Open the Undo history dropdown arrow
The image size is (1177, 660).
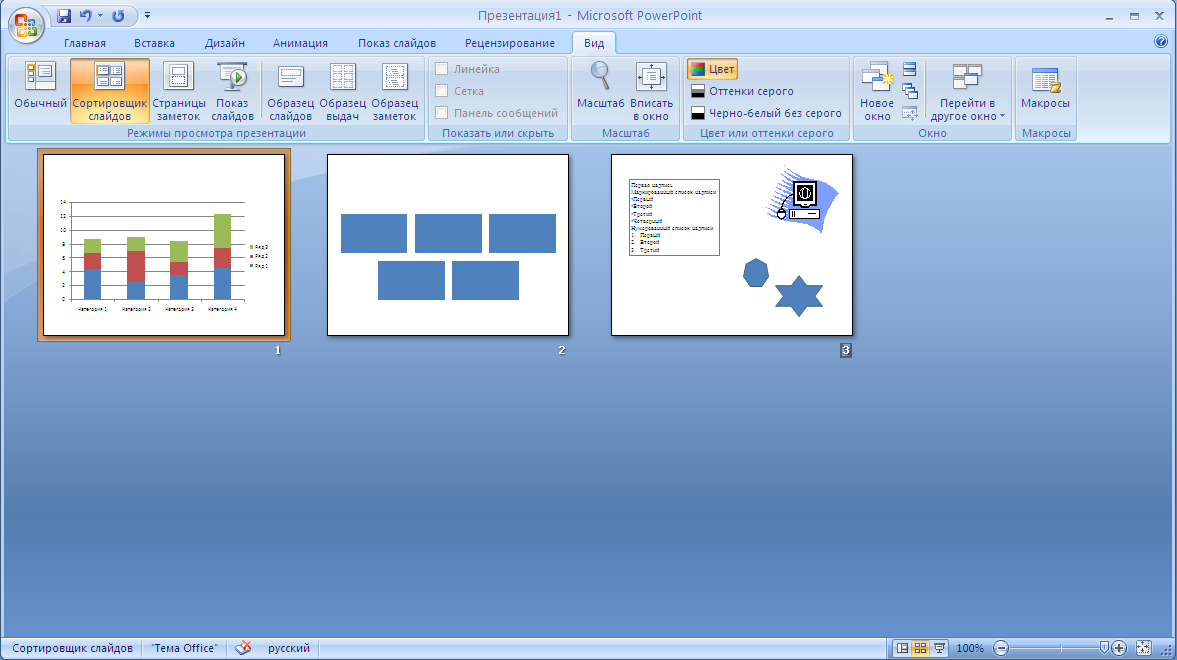pos(100,16)
